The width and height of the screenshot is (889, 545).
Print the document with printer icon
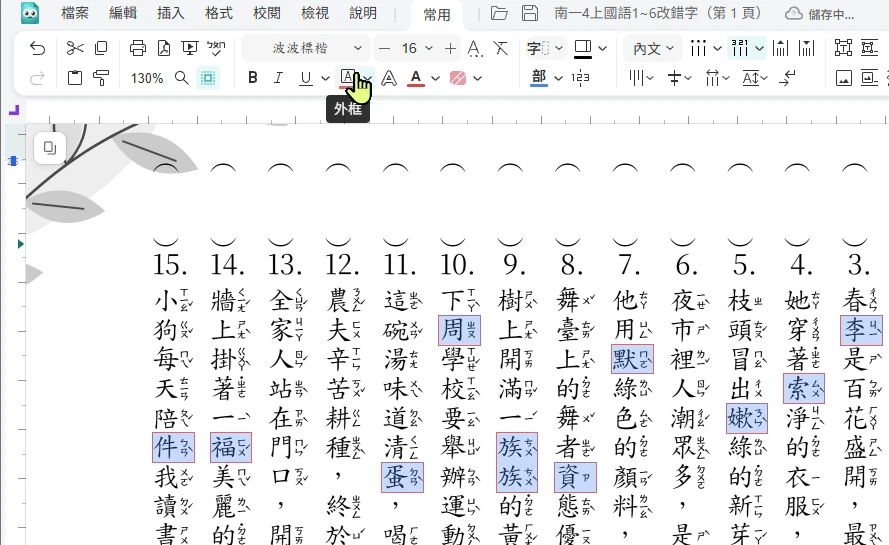[x=138, y=49]
